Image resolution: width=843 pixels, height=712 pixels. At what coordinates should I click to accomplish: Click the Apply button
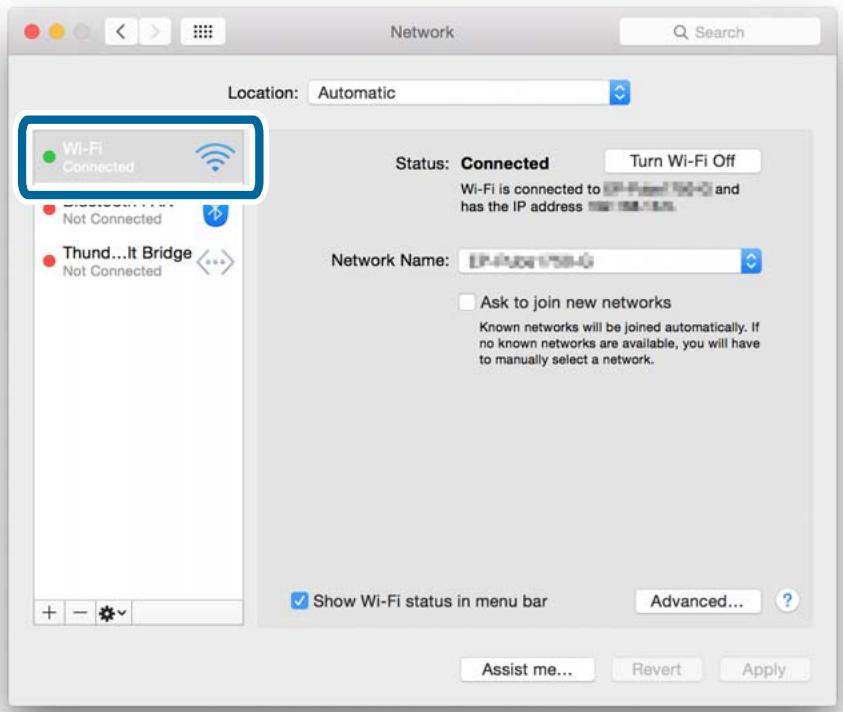coord(764,670)
